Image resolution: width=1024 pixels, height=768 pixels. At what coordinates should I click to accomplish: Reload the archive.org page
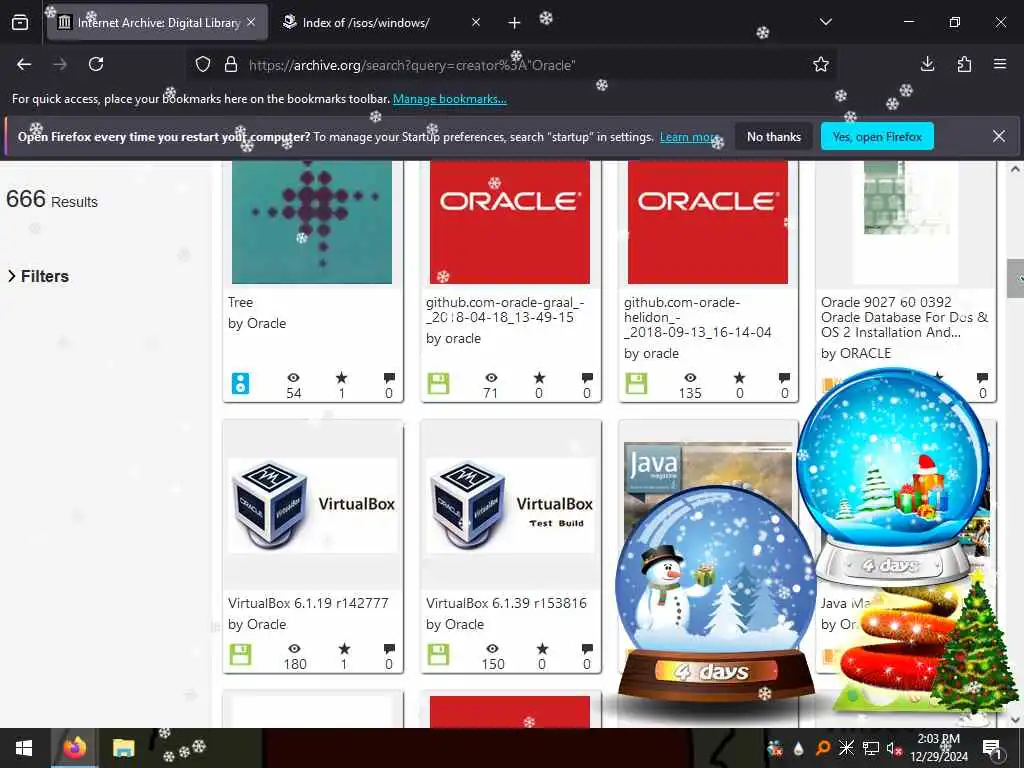click(96, 64)
